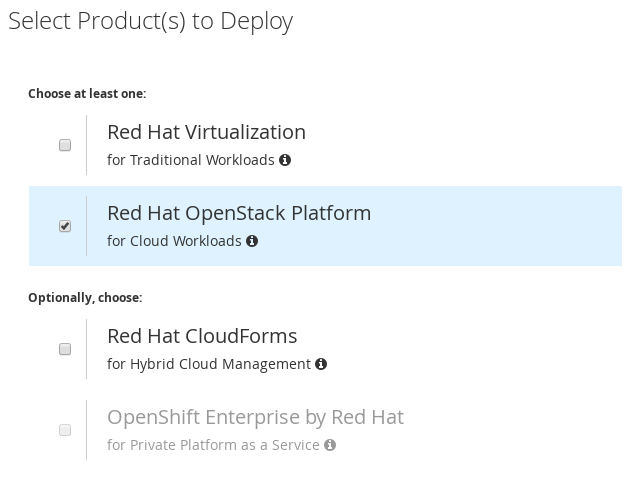Click the 'for Traditional Workloads' description
Viewport: 642px width, 478px height.
click(x=191, y=160)
